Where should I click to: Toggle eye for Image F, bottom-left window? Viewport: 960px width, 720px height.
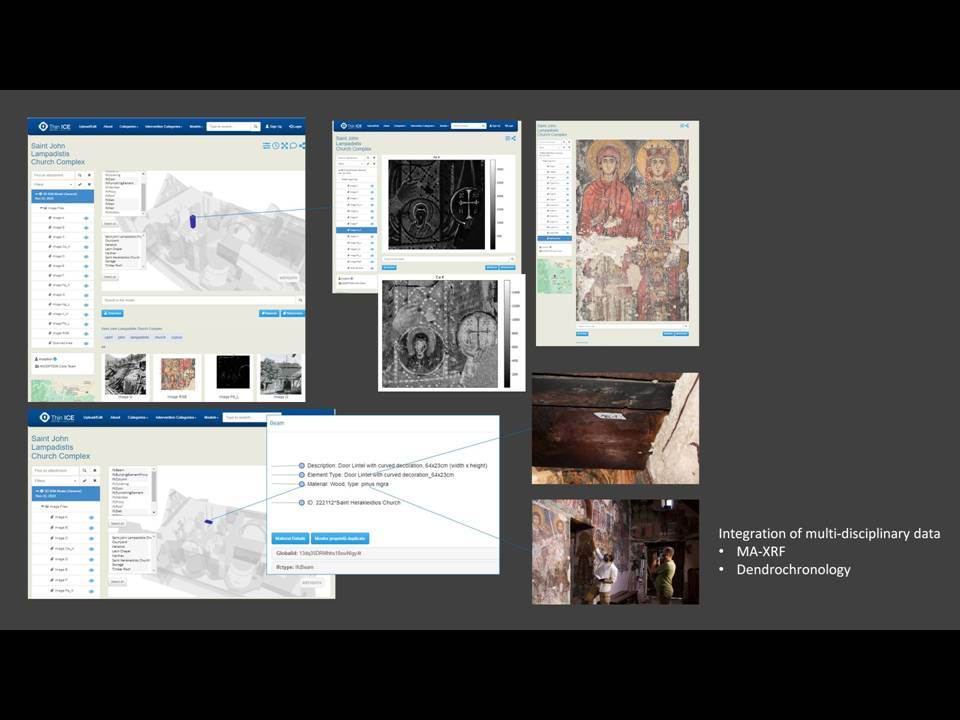(x=91, y=580)
